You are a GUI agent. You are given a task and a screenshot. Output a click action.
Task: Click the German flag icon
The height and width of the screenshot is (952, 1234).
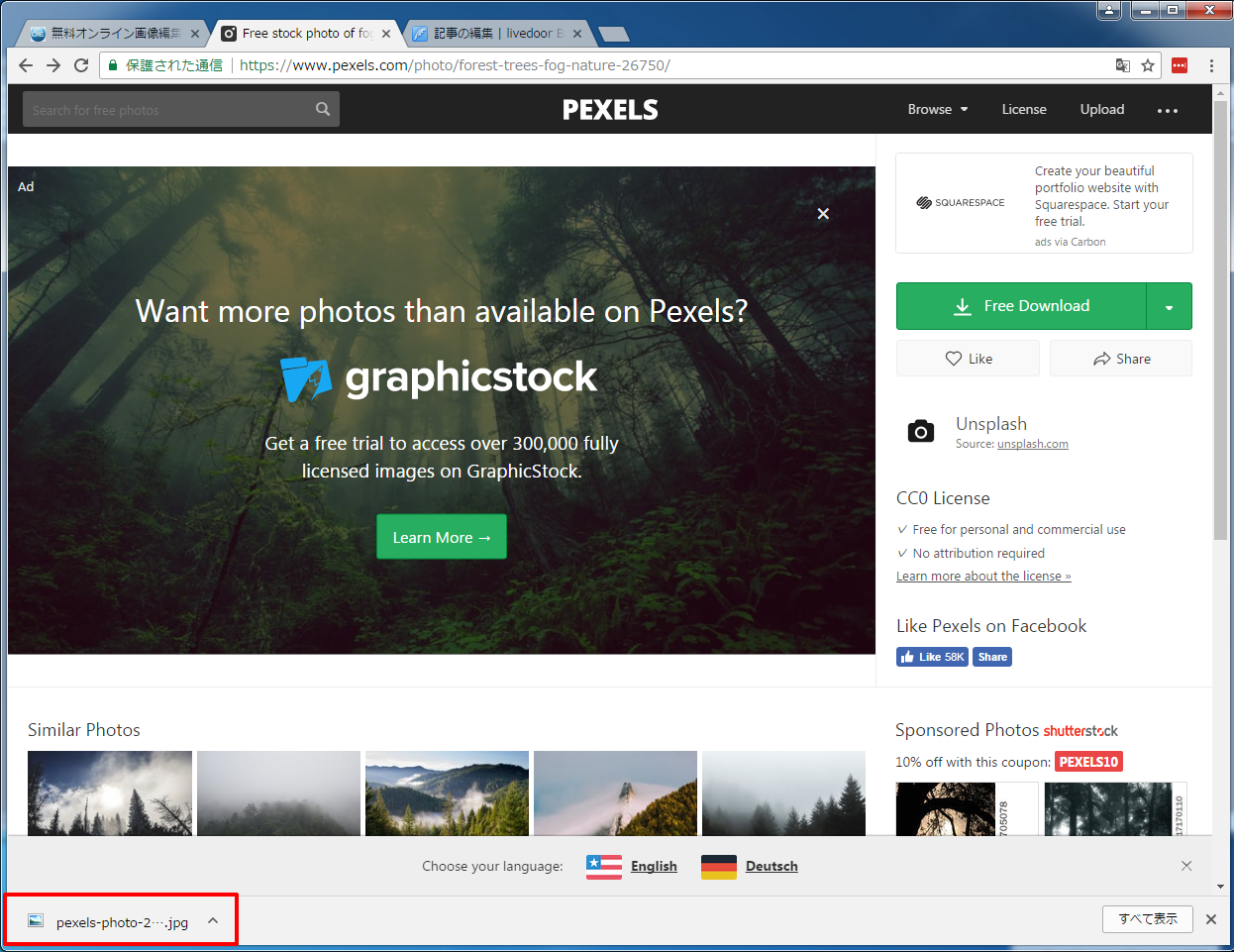click(719, 867)
